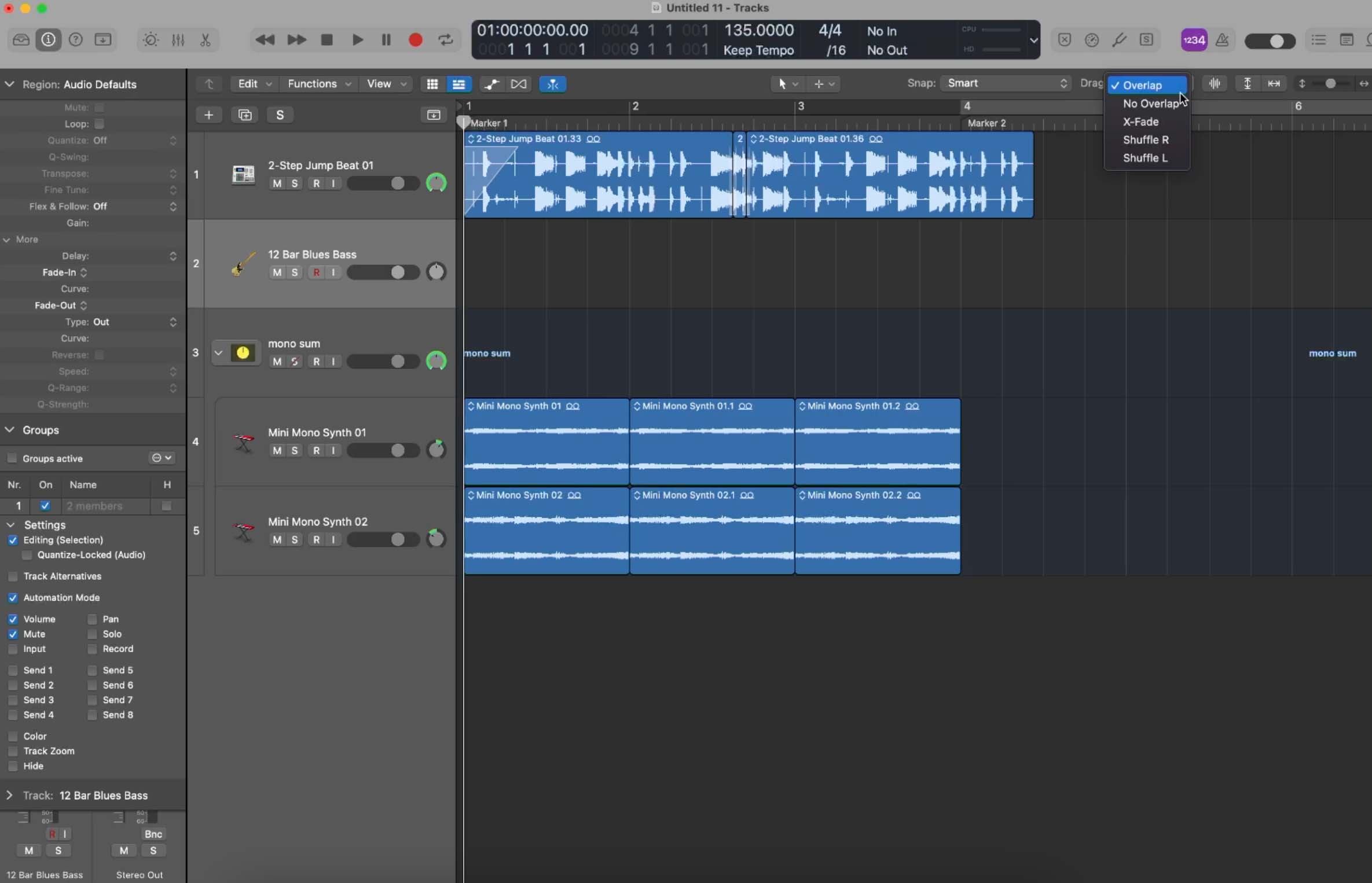Open the List Editors icon
This screenshot has height=883, width=1372.
(1319, 40)
